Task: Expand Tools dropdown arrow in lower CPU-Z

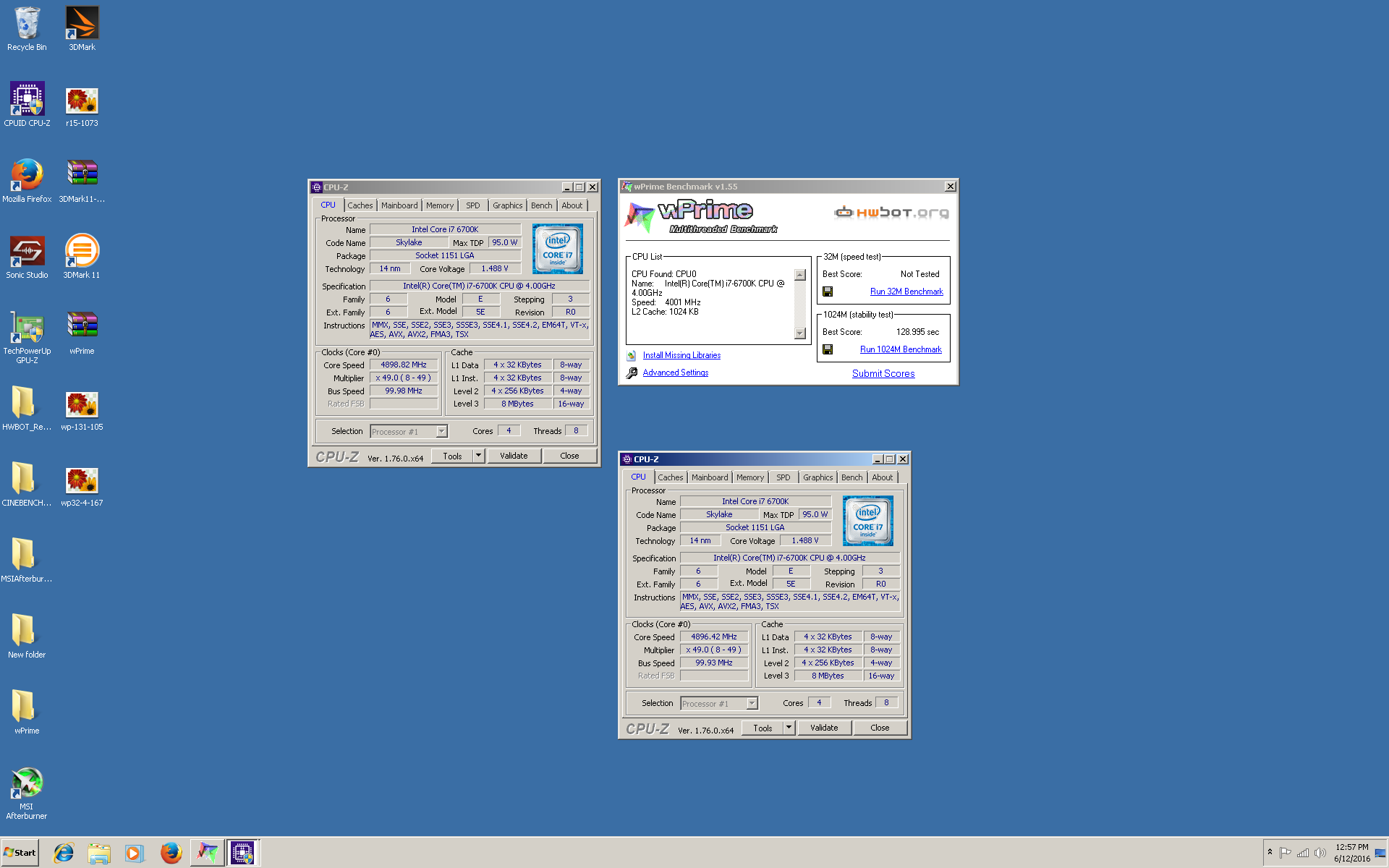Action: click(789, 728)
